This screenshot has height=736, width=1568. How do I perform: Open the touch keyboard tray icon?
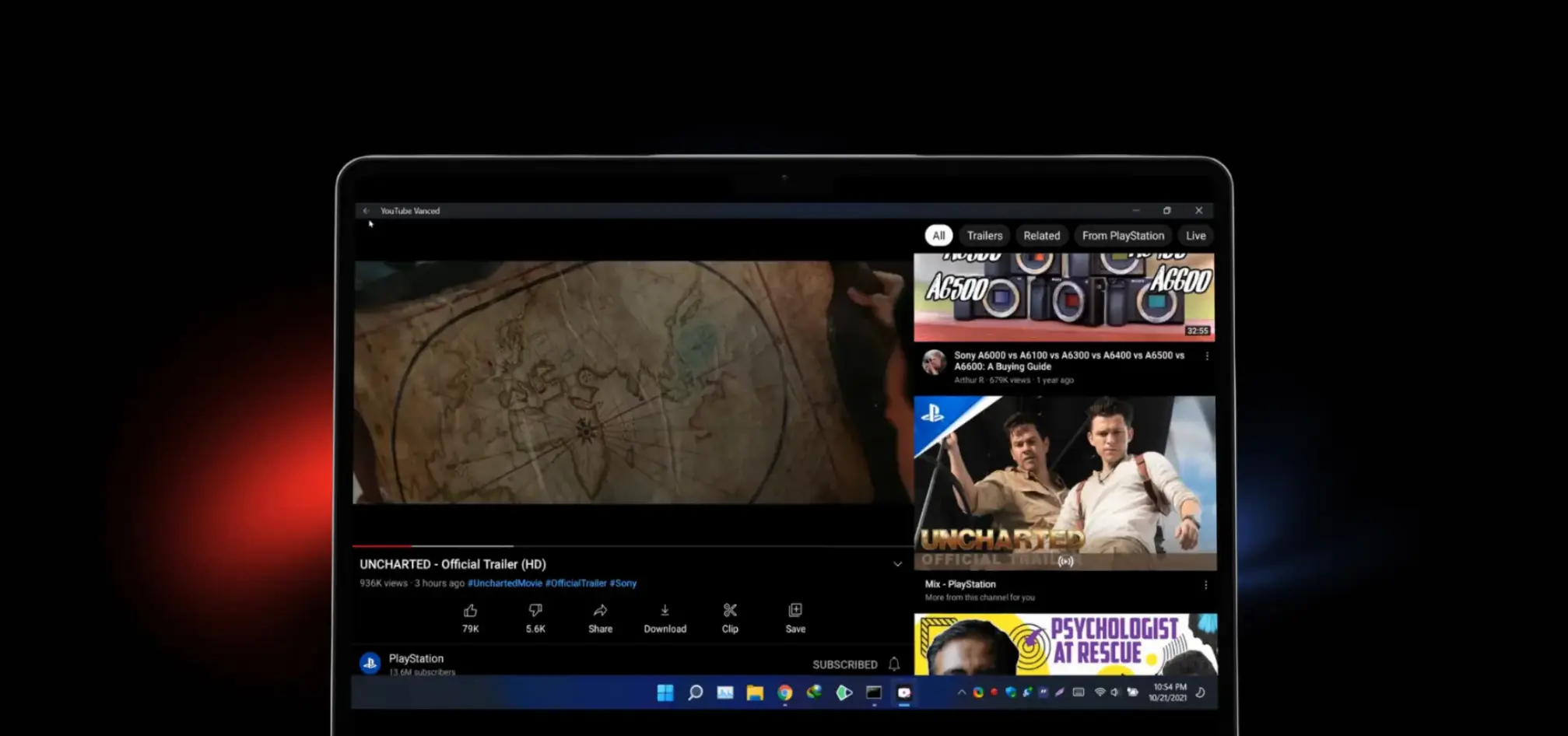[1079, 692]
